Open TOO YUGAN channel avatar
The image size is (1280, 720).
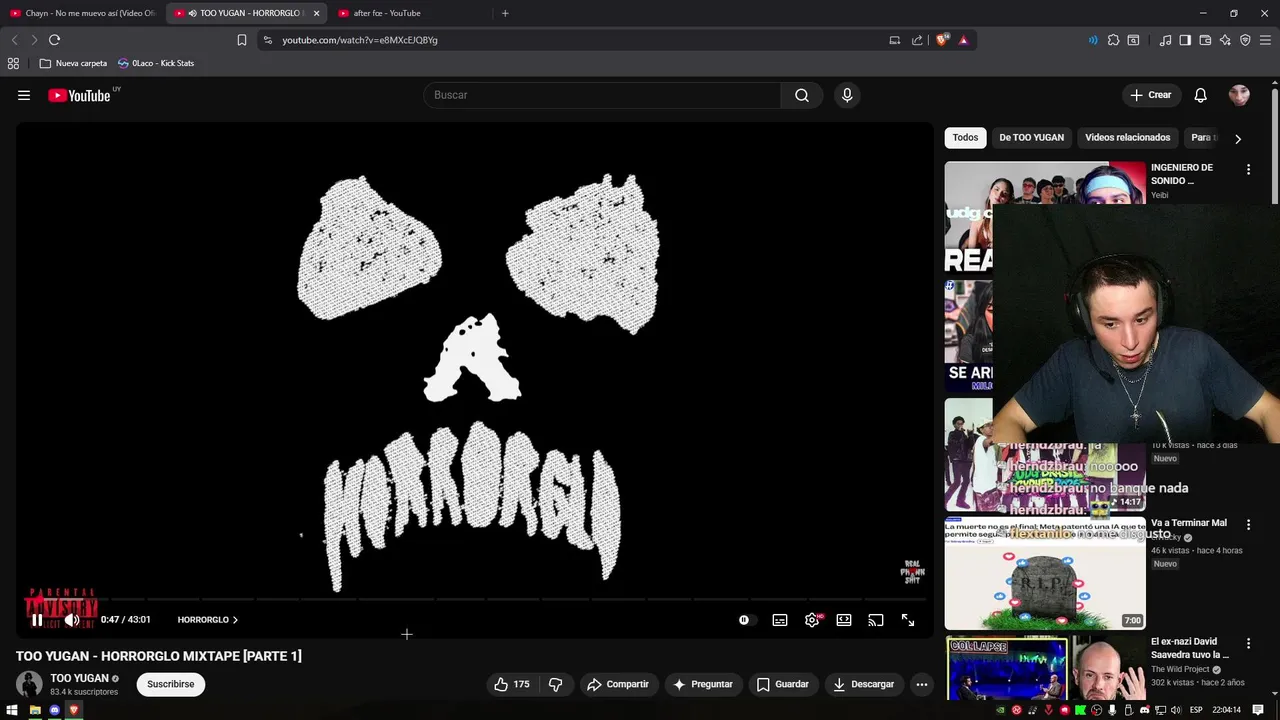[29, 684]
